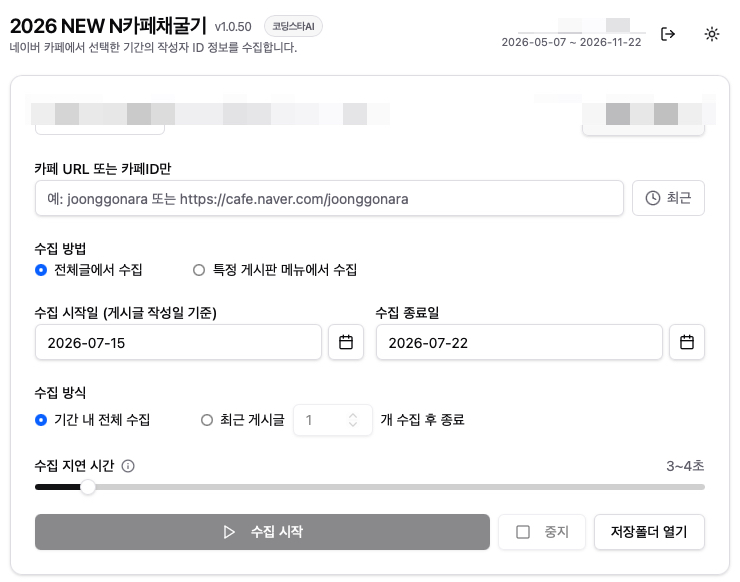Click the info icon next to 수집 지연 시간
Viewport: 740px width, 582px height.
coord(128,466)
